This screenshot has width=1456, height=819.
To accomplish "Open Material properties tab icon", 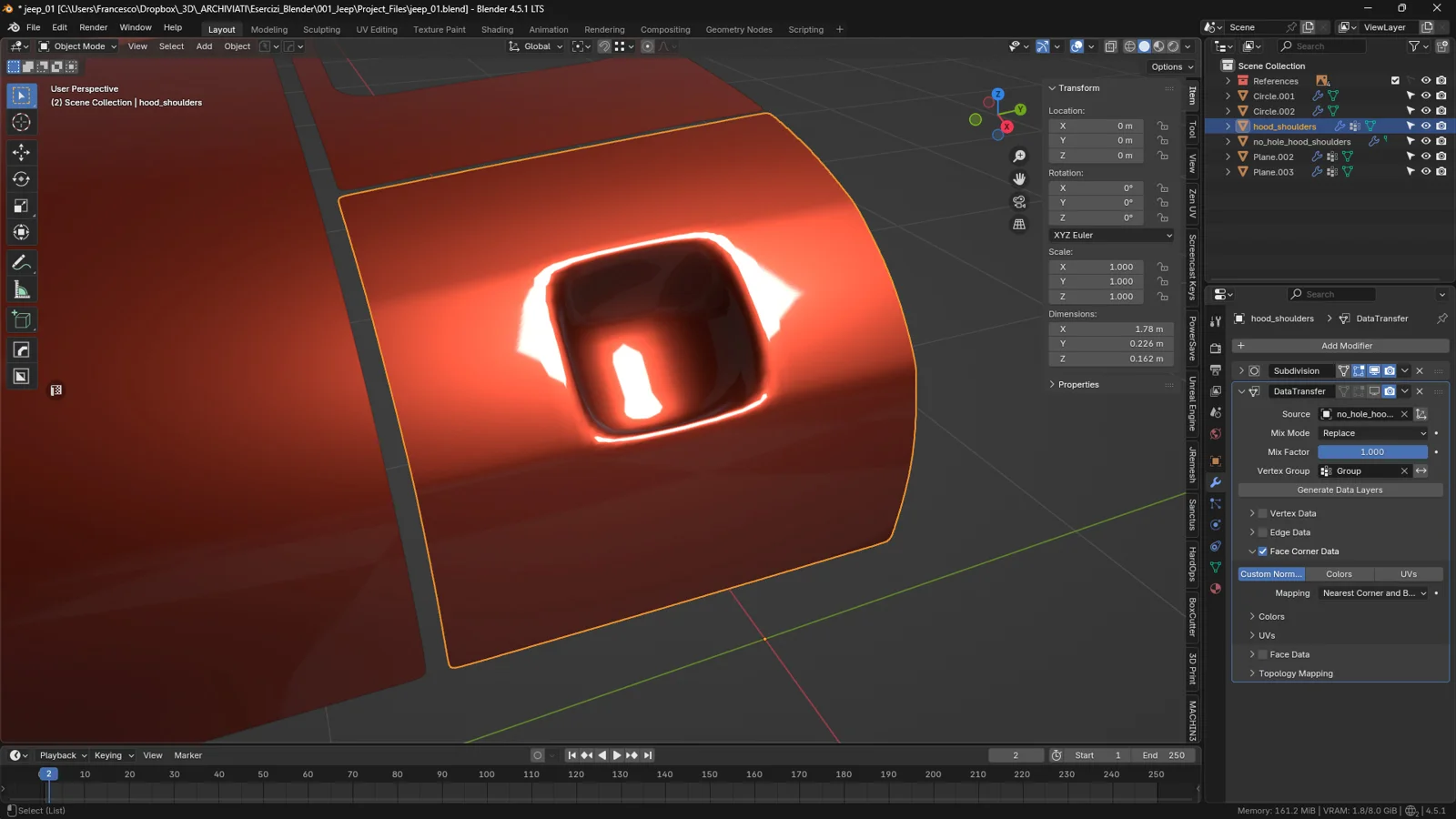I will click(1216, 589).
